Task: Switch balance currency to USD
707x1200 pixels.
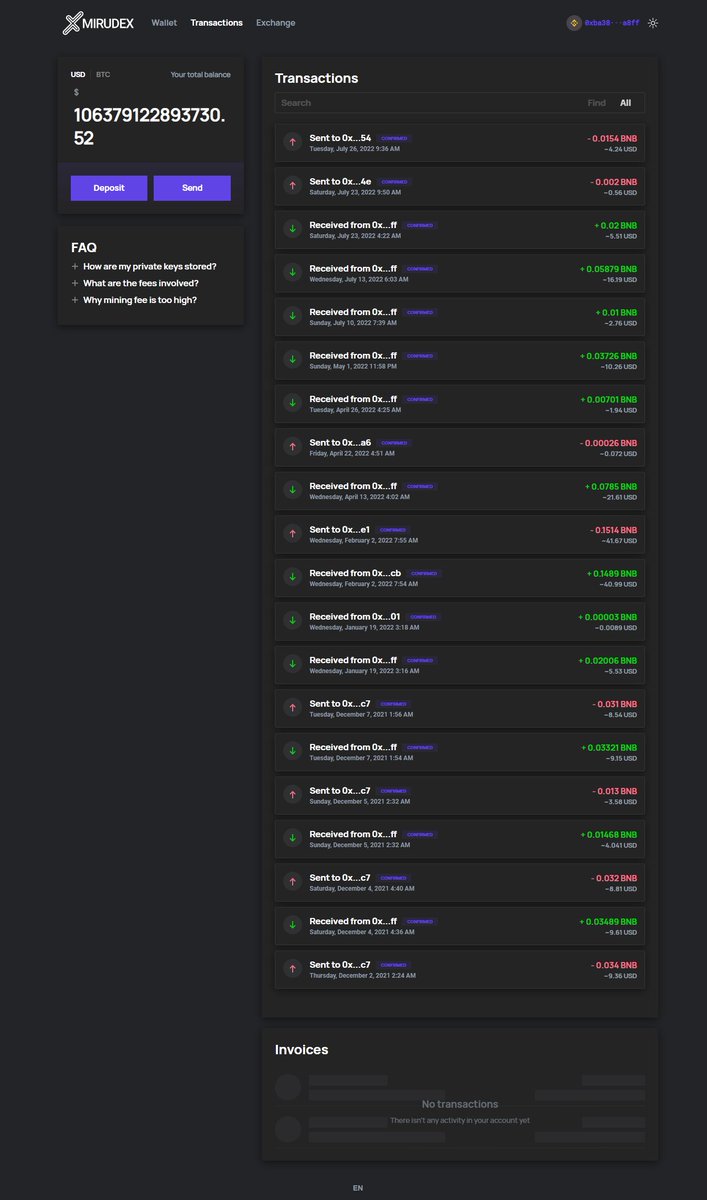Action: tap(78, 74)
